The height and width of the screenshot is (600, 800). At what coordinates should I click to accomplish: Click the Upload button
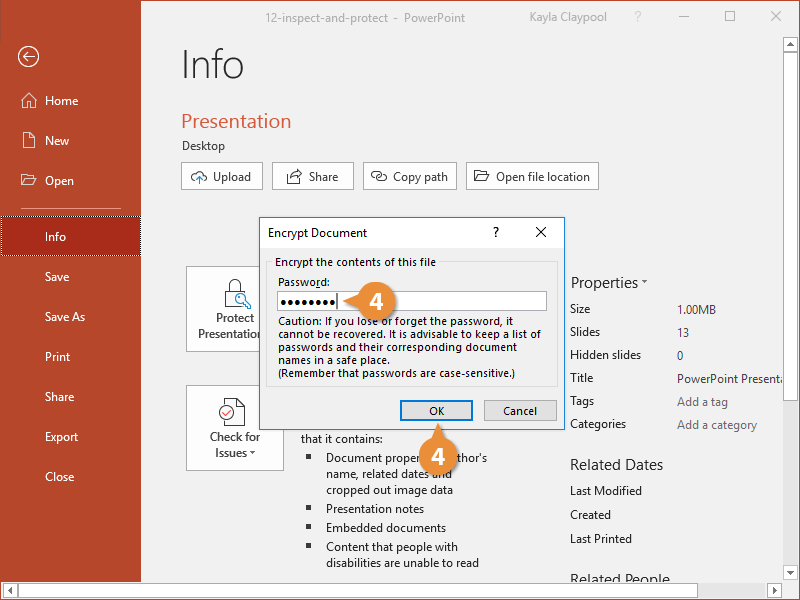click(221, 177)
